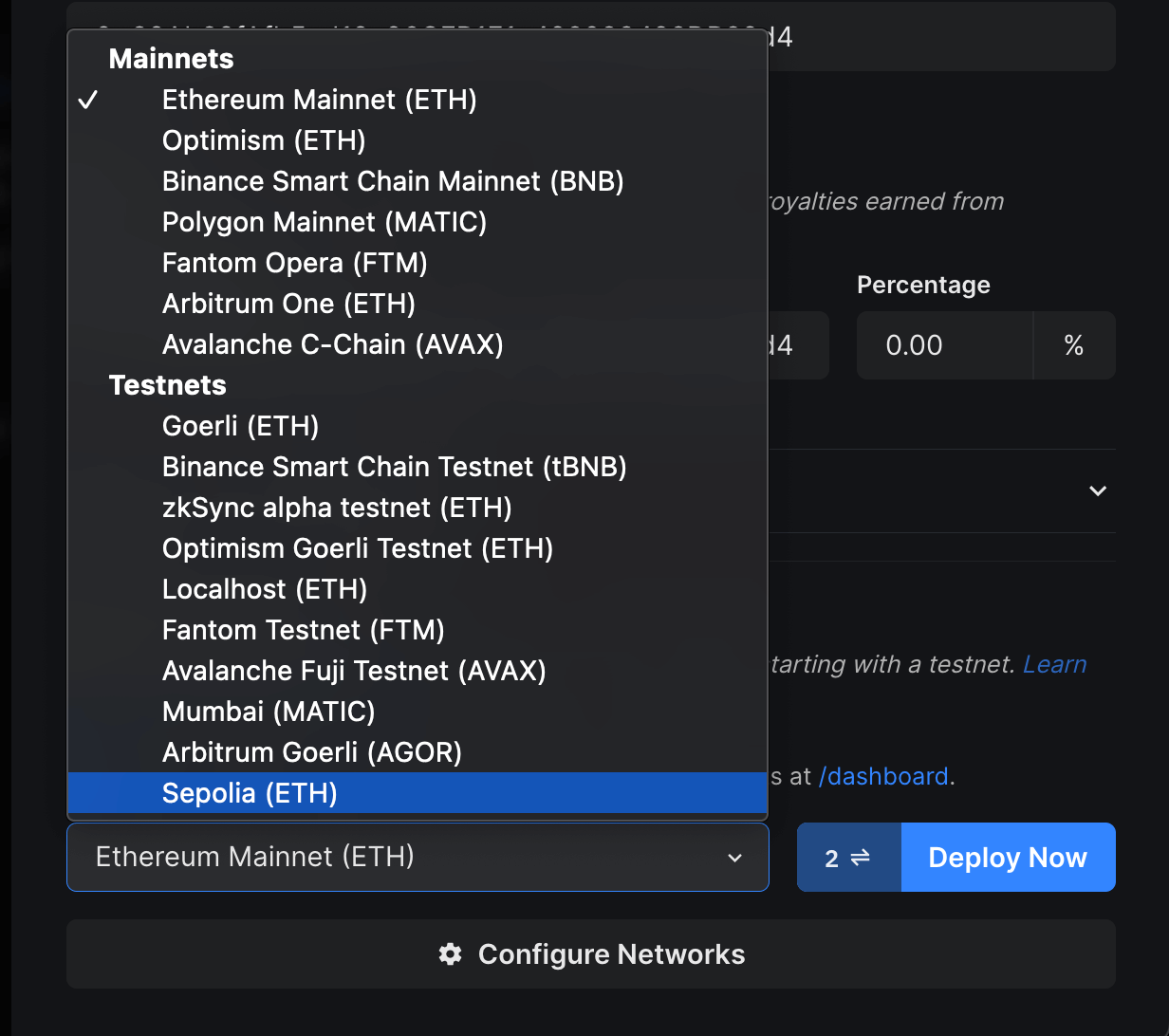Image resolution: width=1169 pixels, height=1036 pixels.
Task: Select Arbitrum One (ETH)
Action: 290,303
